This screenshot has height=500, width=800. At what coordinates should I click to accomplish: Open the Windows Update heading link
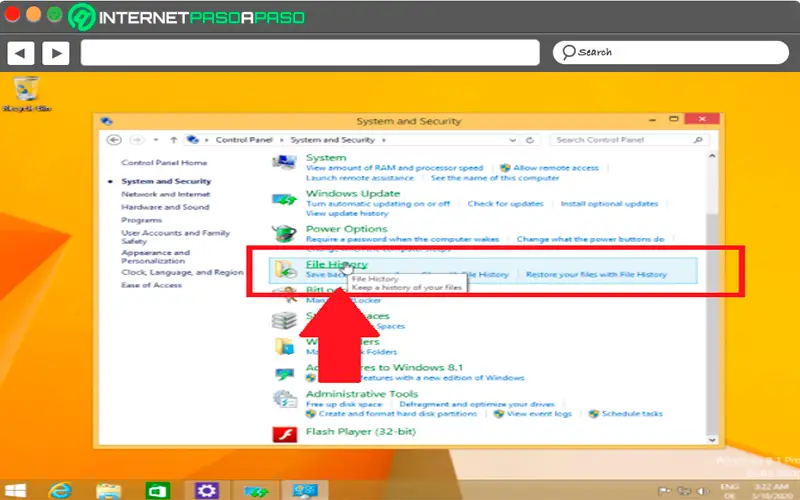tap(353, 193)
